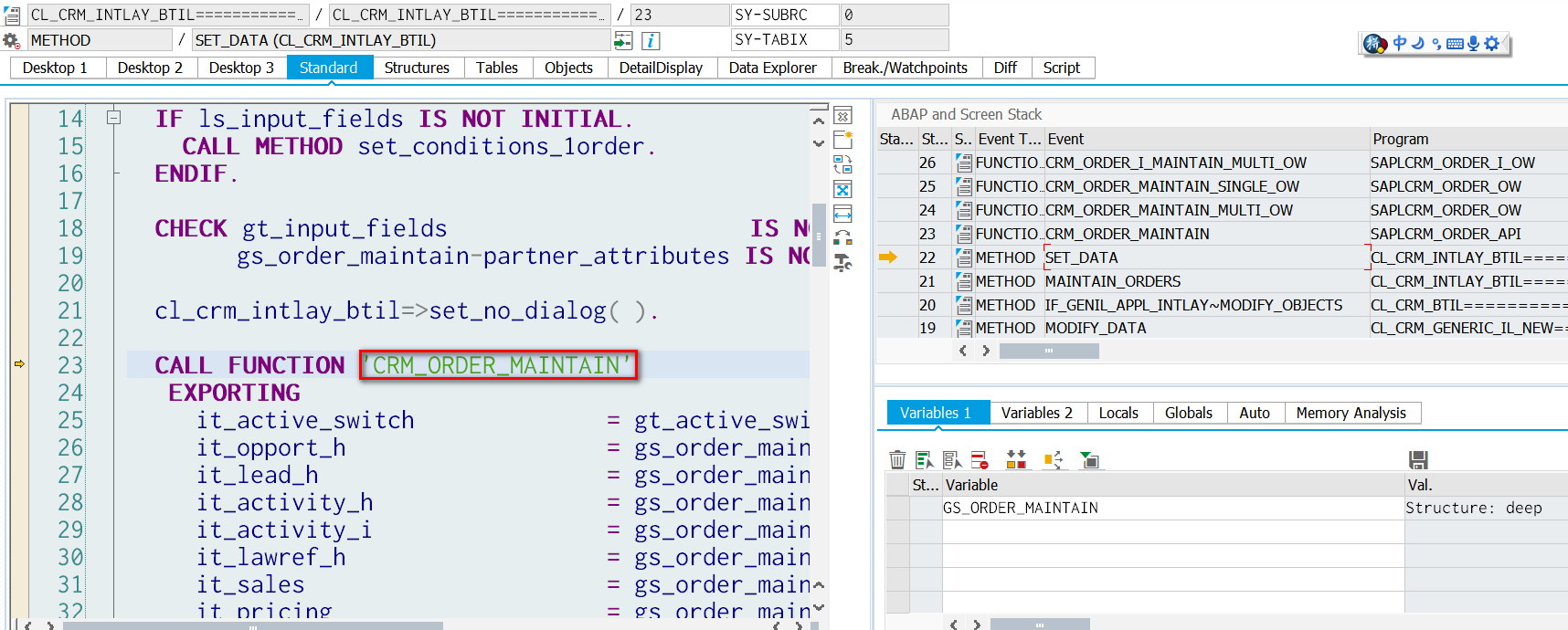Click the navigate-to-source icon after SET_DATA
Viewport: 1568px width, 630px height.
(623, 40)
